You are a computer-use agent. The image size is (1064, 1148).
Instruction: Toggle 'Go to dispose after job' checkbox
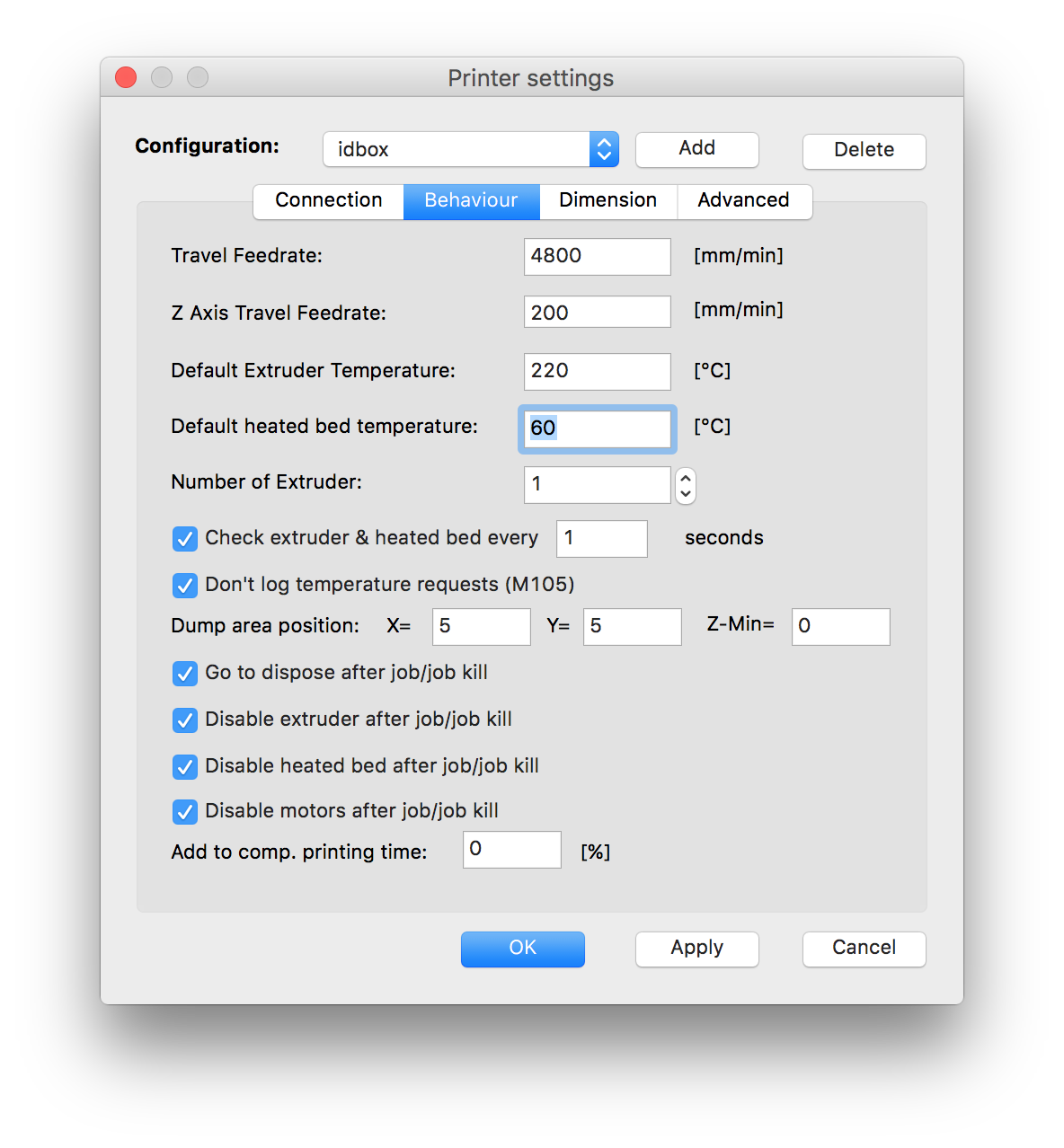pyautogui.click(x=185, y=674)
